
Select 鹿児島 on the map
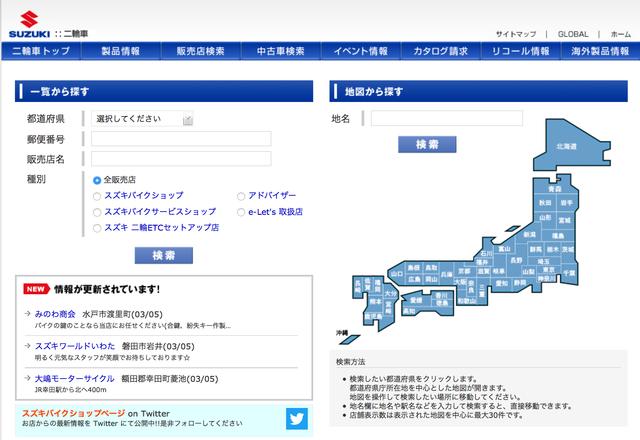[373, 316]
